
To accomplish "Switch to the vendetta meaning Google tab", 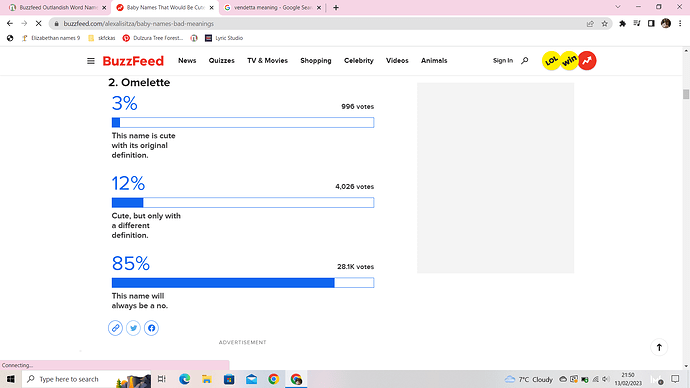I will click(x=273, y=7).
